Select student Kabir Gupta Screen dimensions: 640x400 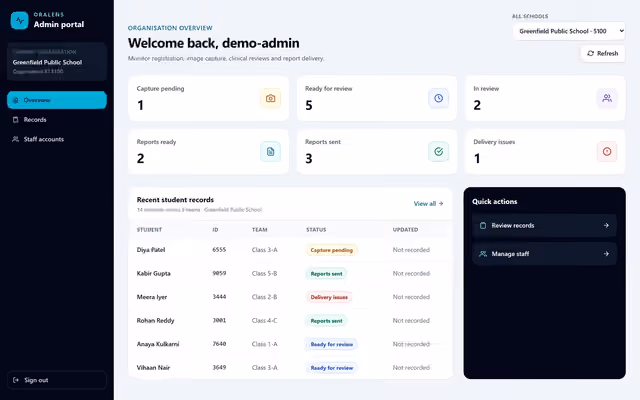tap(153, 273)
